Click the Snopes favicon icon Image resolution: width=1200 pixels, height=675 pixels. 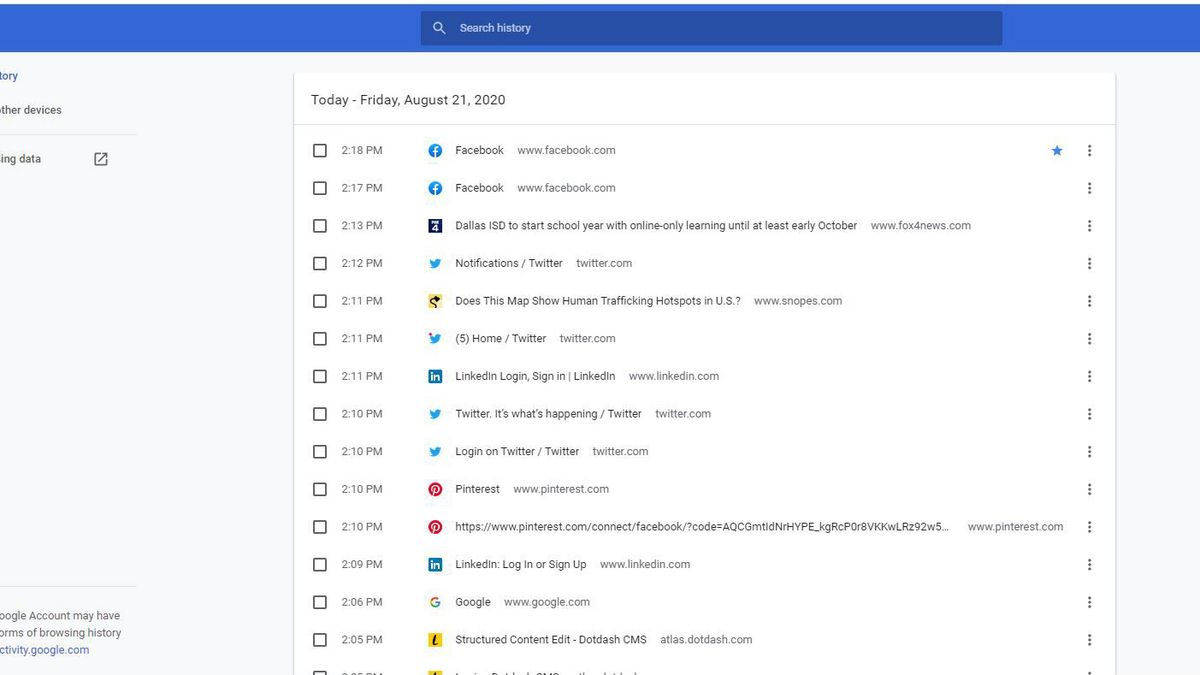[x=435, y=301]
